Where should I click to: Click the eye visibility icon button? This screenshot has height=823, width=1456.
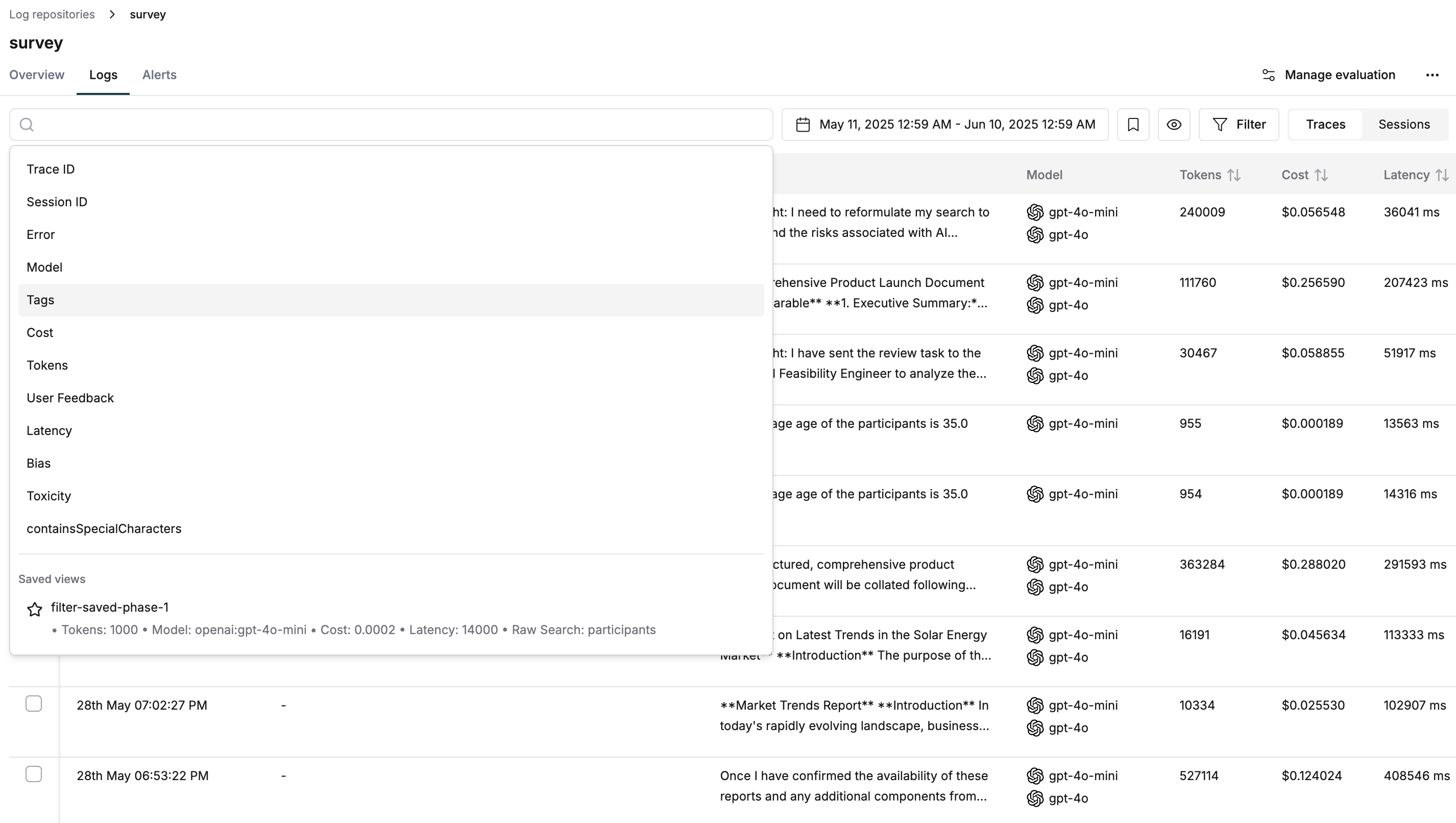[1173, 125]
